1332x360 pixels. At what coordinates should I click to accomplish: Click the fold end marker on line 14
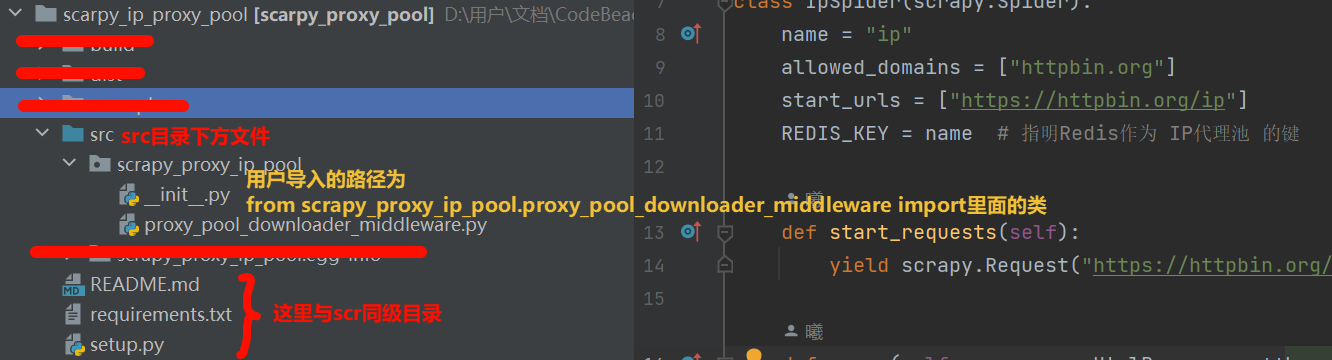[726, 265]
